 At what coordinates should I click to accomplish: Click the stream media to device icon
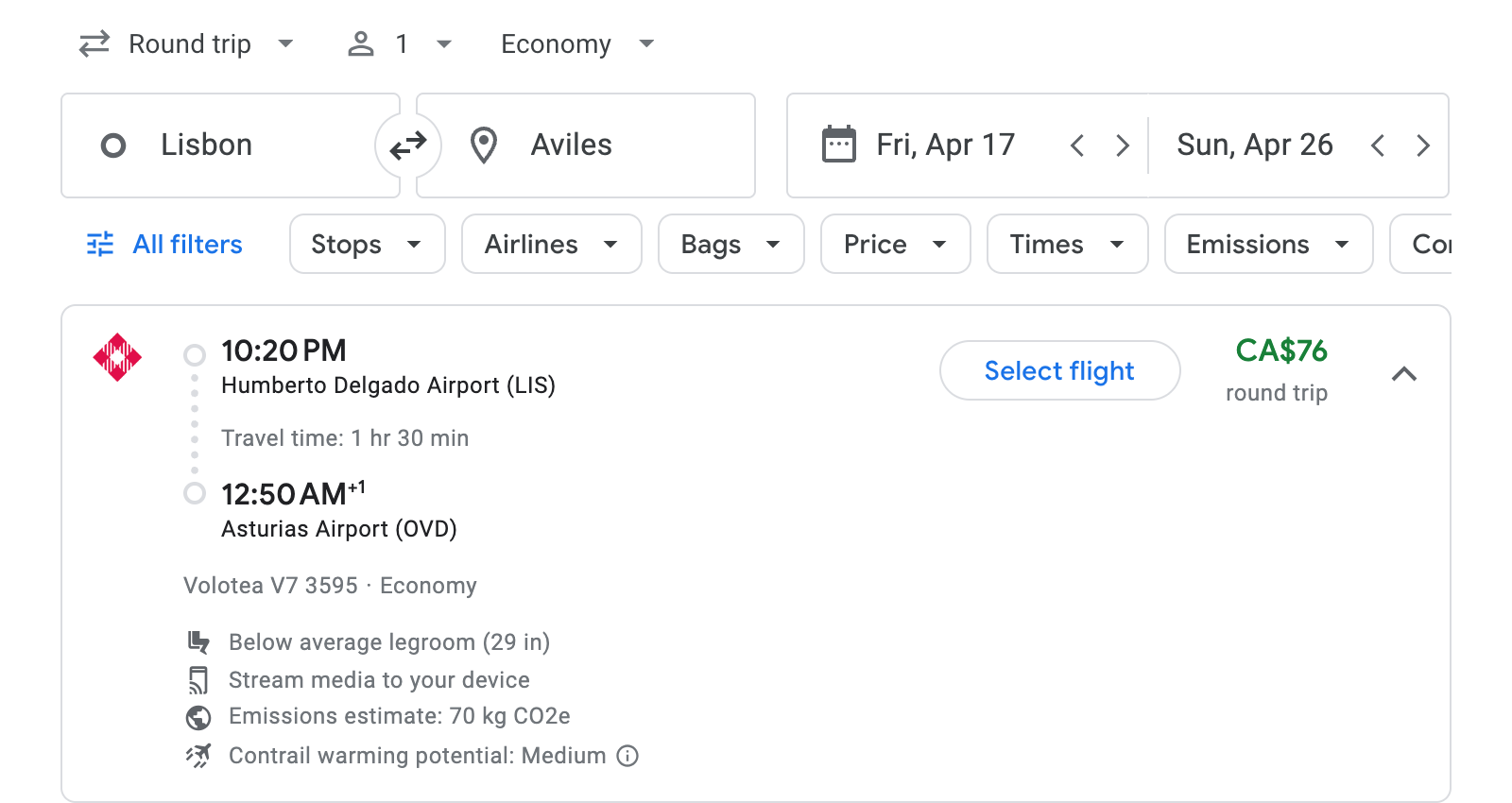(198, 679)
